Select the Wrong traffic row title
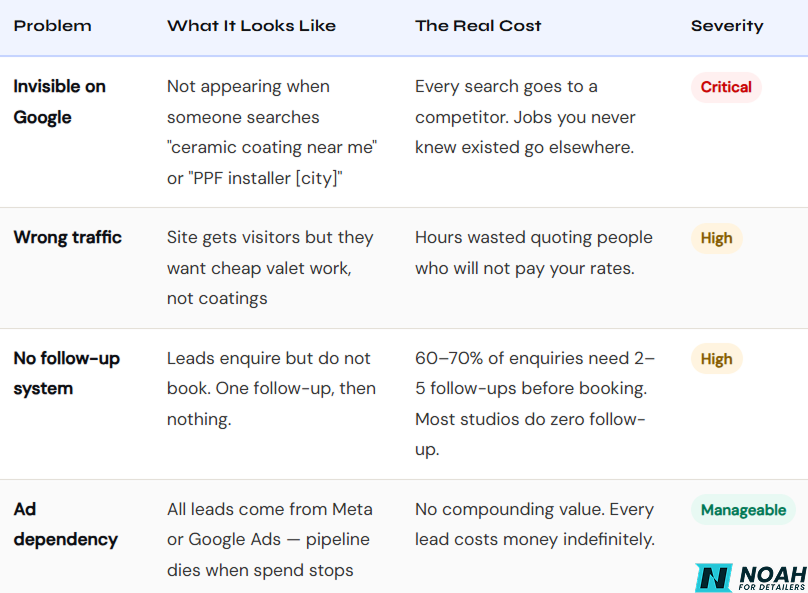Viewport: 808px width, 593px height. pyautogui.click(x=68, y=237)
